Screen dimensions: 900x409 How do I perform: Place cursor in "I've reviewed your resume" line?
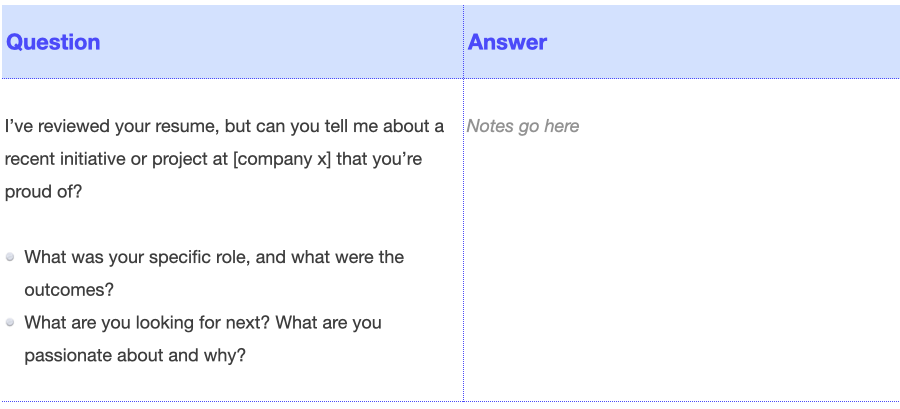[224, 126]
